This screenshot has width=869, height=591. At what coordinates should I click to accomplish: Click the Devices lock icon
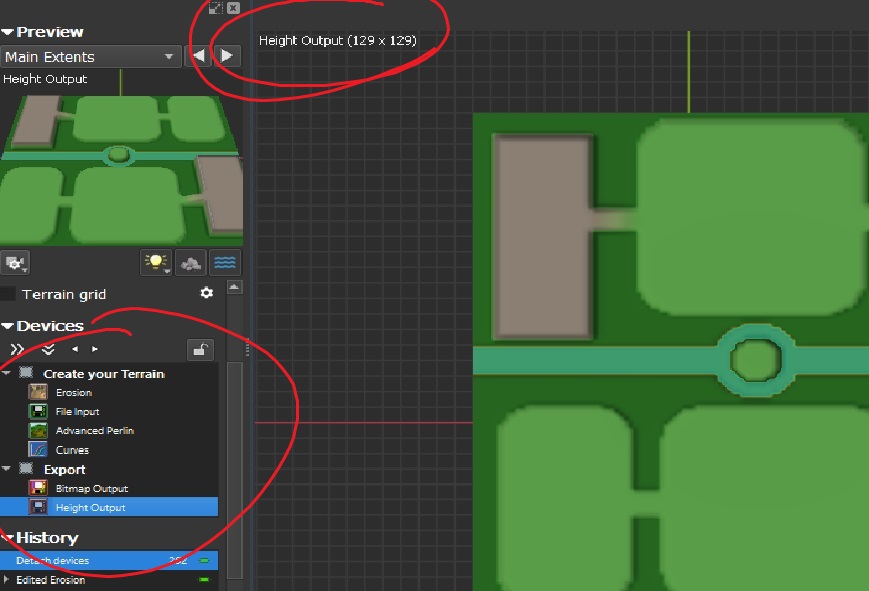click(x=200, y=350)
